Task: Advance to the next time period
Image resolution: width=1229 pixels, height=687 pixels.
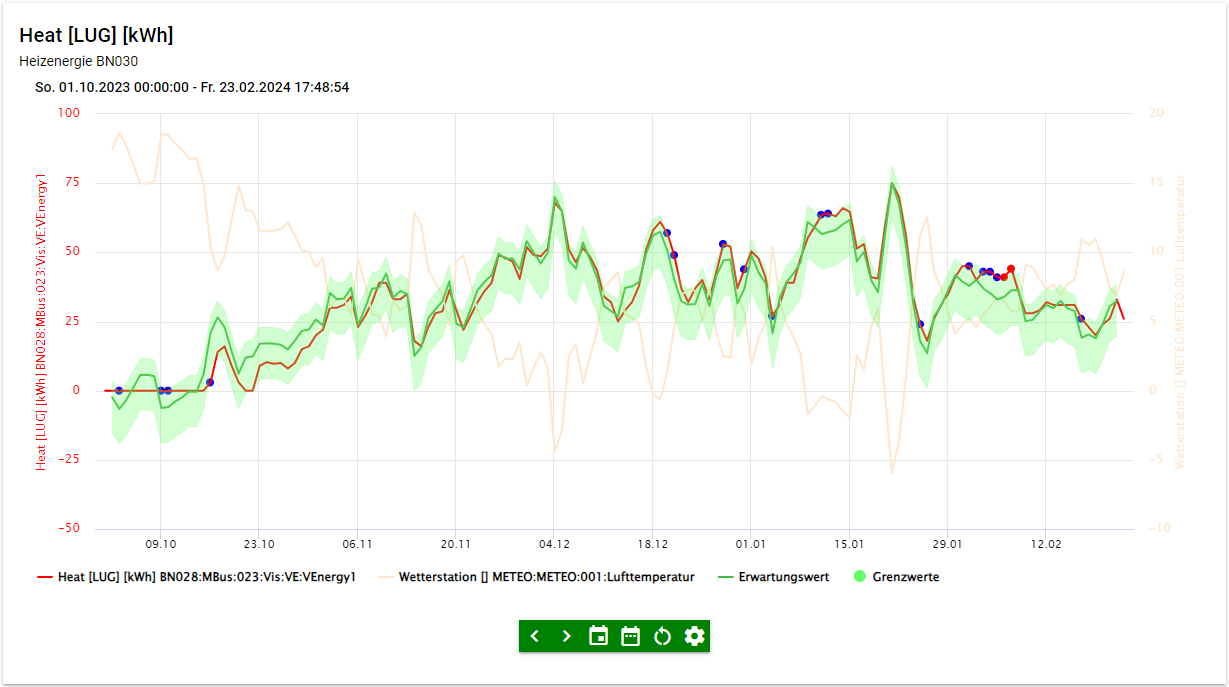Action: pos(567,636)
